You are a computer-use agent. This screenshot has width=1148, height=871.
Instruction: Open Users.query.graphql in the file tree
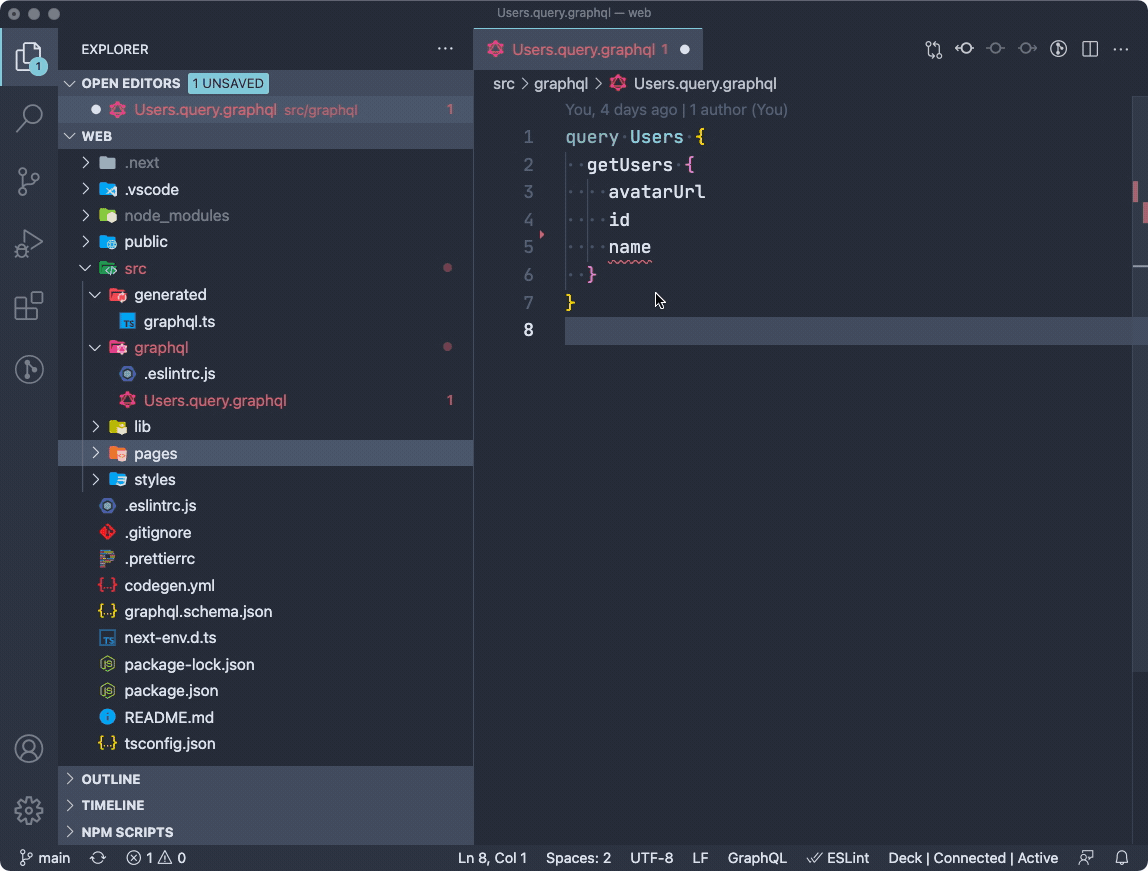[x=265, y=400]
